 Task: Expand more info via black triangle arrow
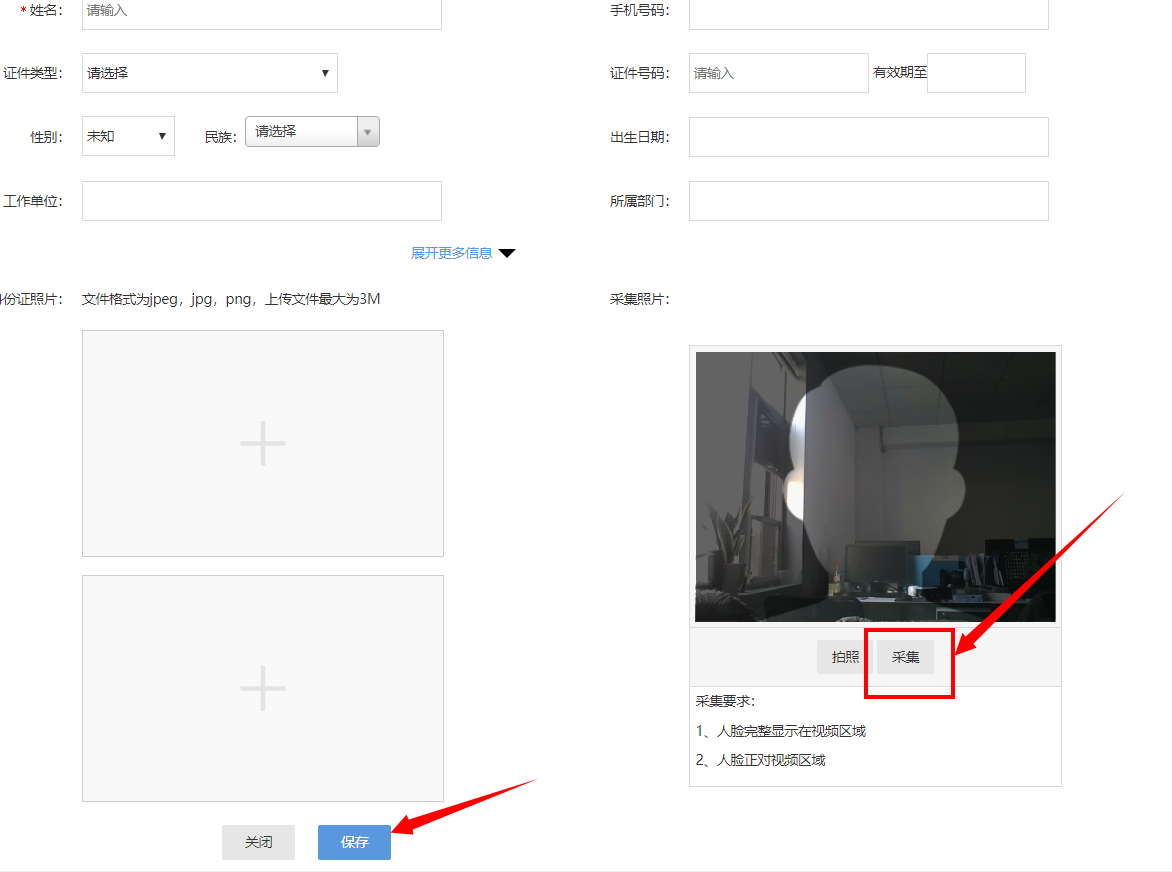(507, 253)
